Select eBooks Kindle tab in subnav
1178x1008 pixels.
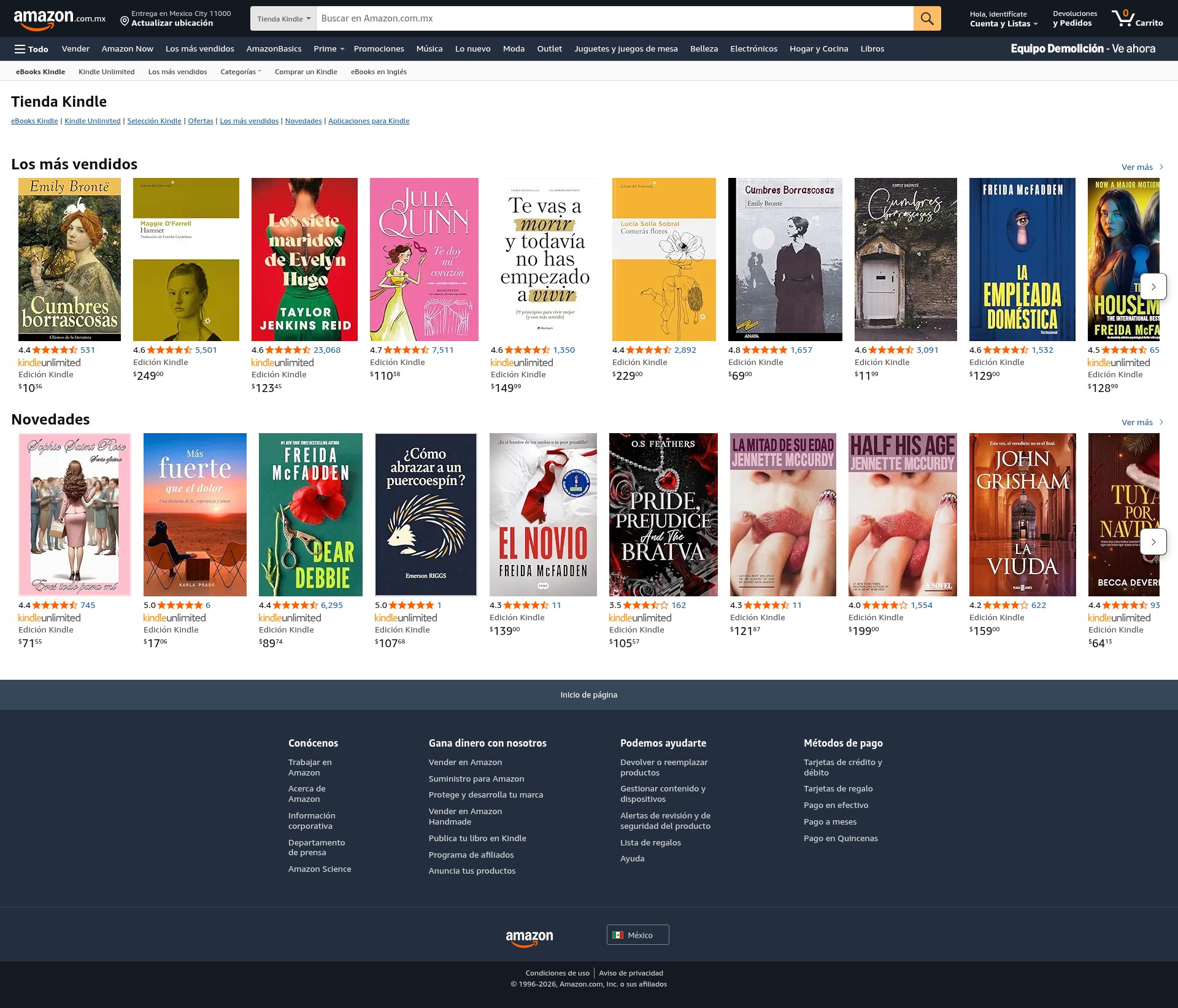(x=40, y=72)
